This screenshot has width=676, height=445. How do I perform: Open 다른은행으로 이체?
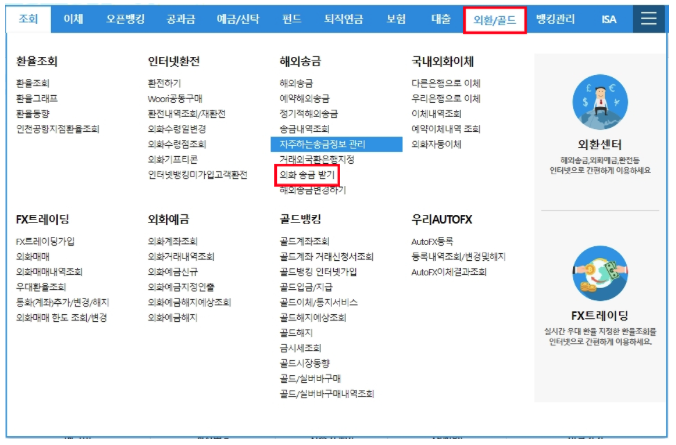(446, 83)
